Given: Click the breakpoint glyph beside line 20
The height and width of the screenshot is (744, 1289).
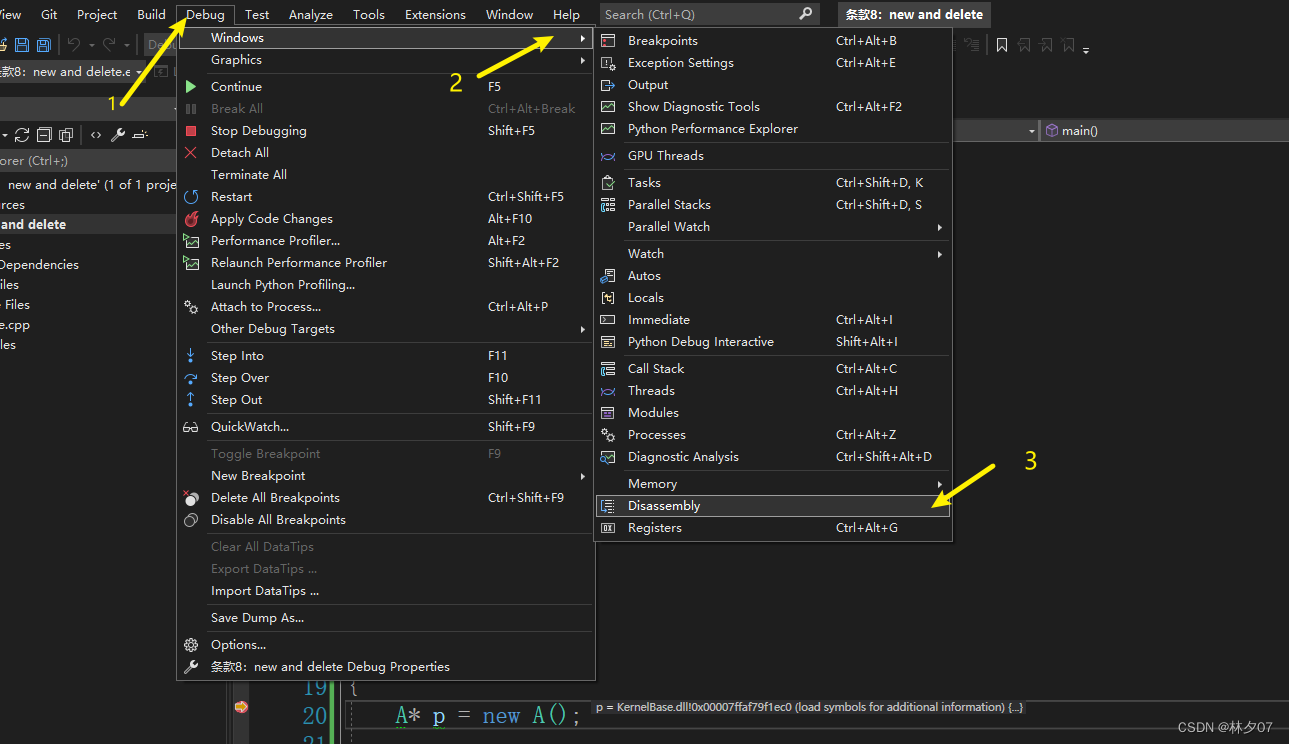Looking at the screenshot, I should coord(240,707).
